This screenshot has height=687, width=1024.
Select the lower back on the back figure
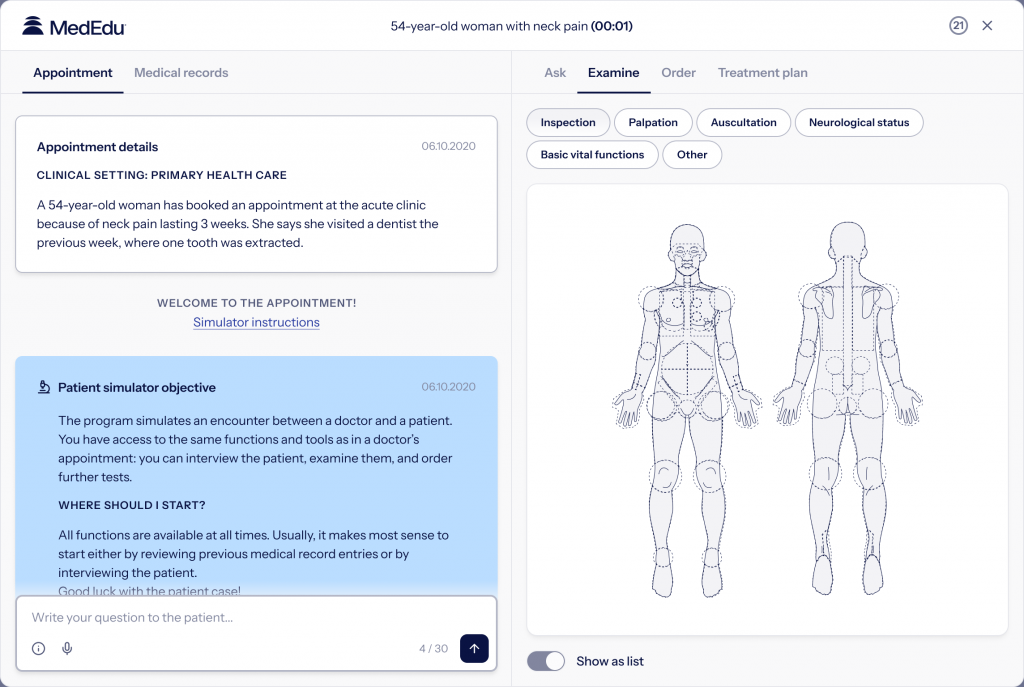click(x=847, y=369)
